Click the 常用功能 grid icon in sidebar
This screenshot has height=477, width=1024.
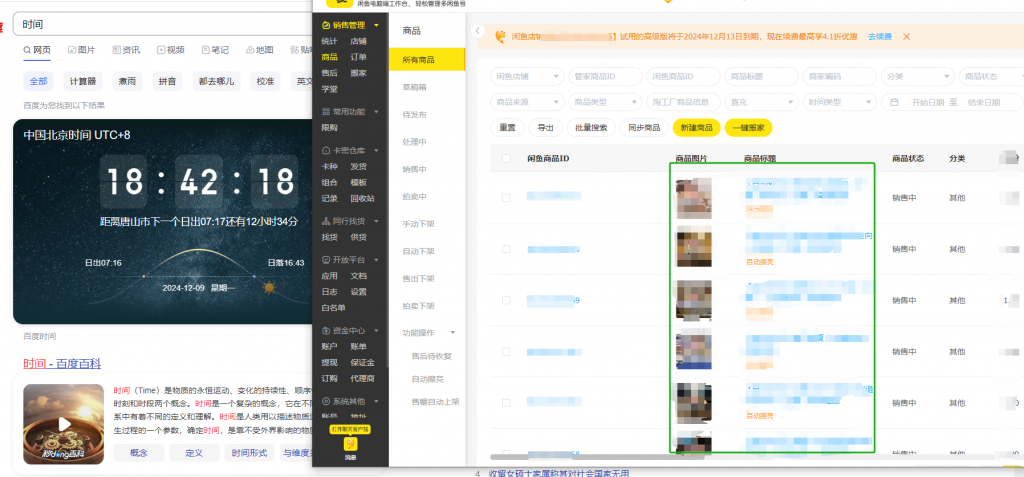click(x=327, y=112)
